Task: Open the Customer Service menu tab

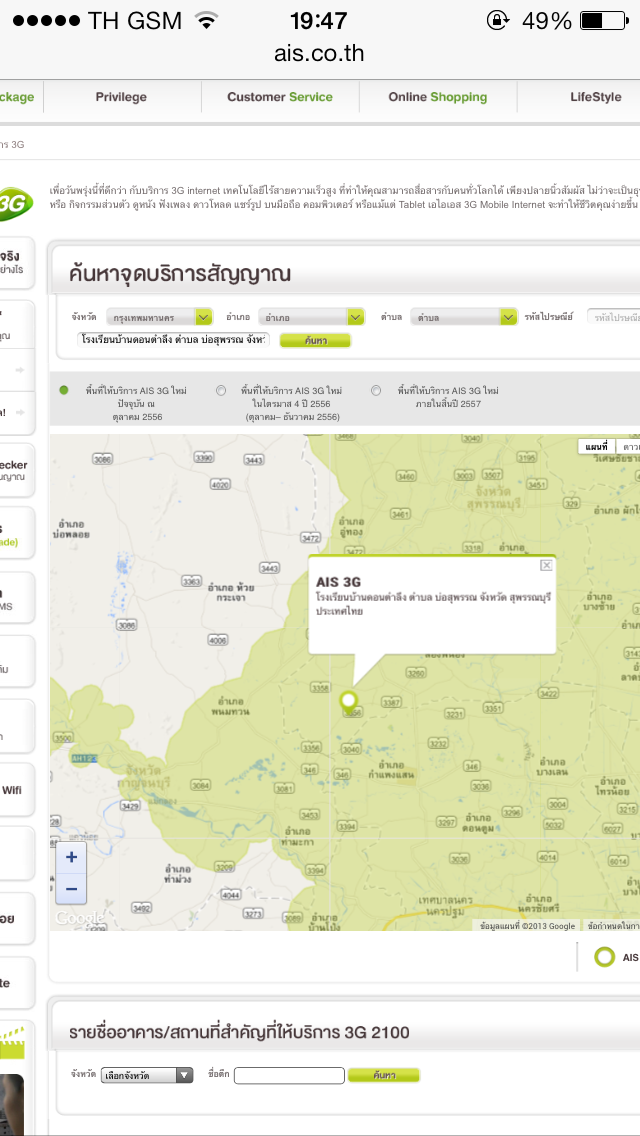Action: [x=280, y=97]
